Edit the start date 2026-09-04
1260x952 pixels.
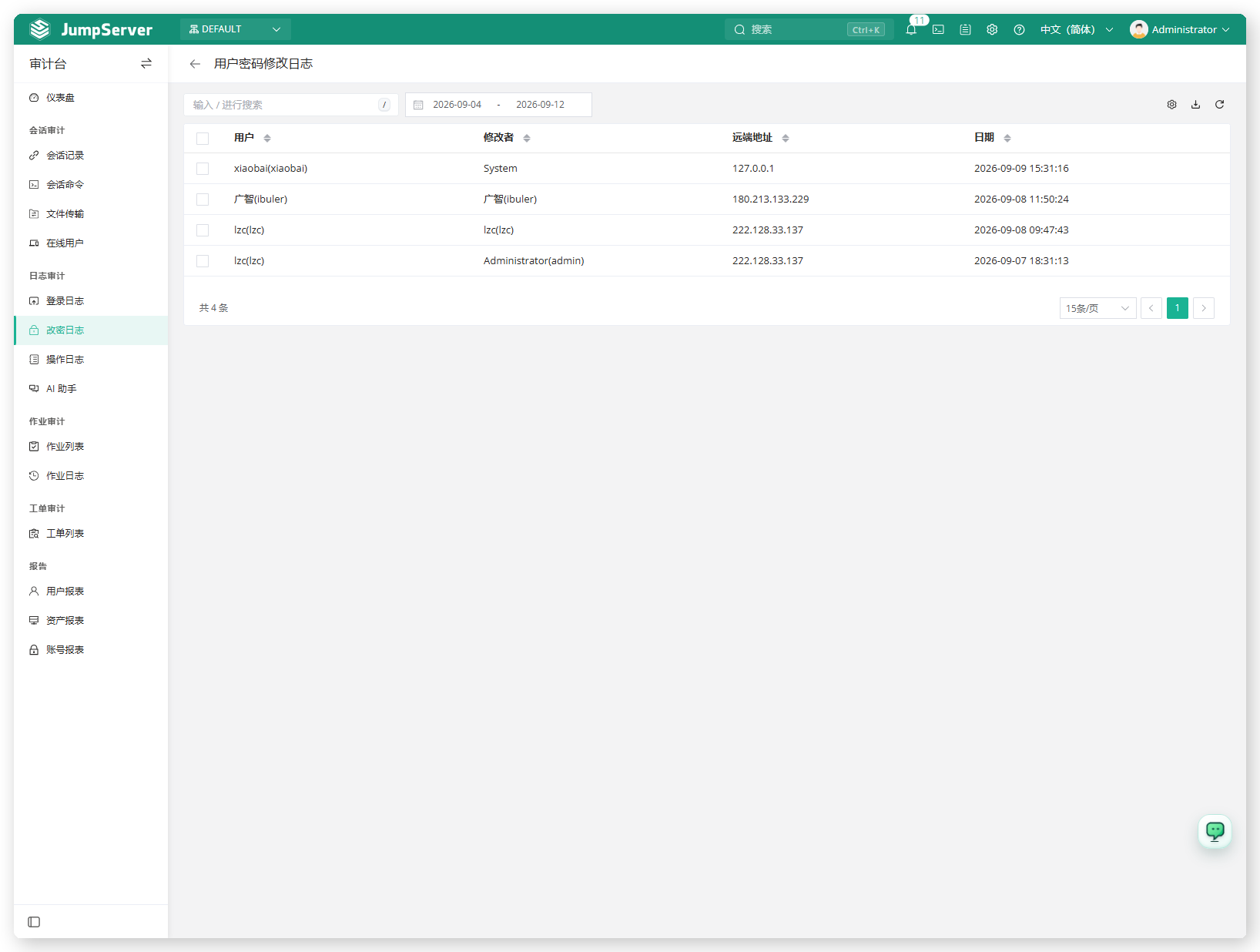click(x=457, y=105)
